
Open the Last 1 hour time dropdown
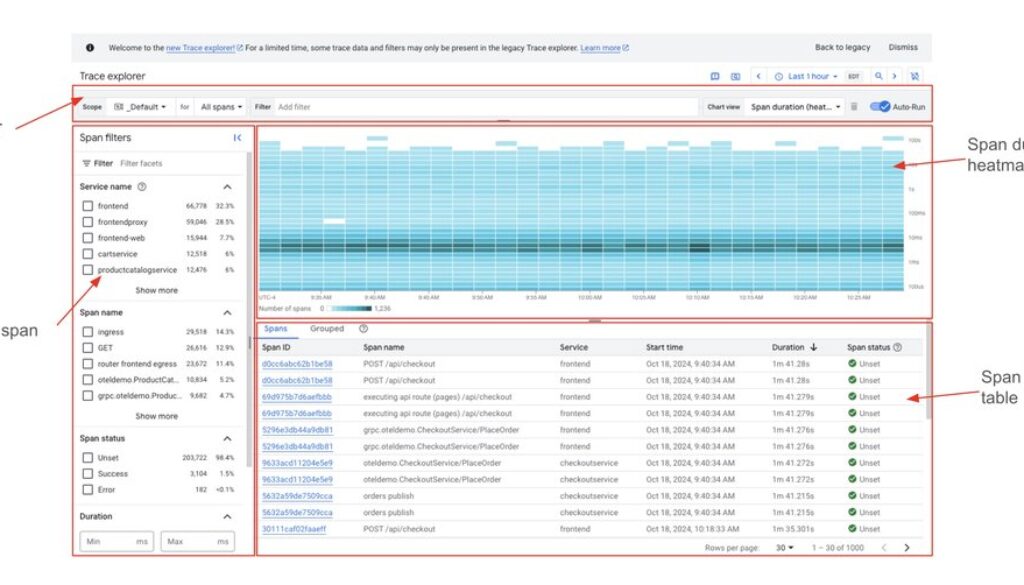[x=806, y=76]
